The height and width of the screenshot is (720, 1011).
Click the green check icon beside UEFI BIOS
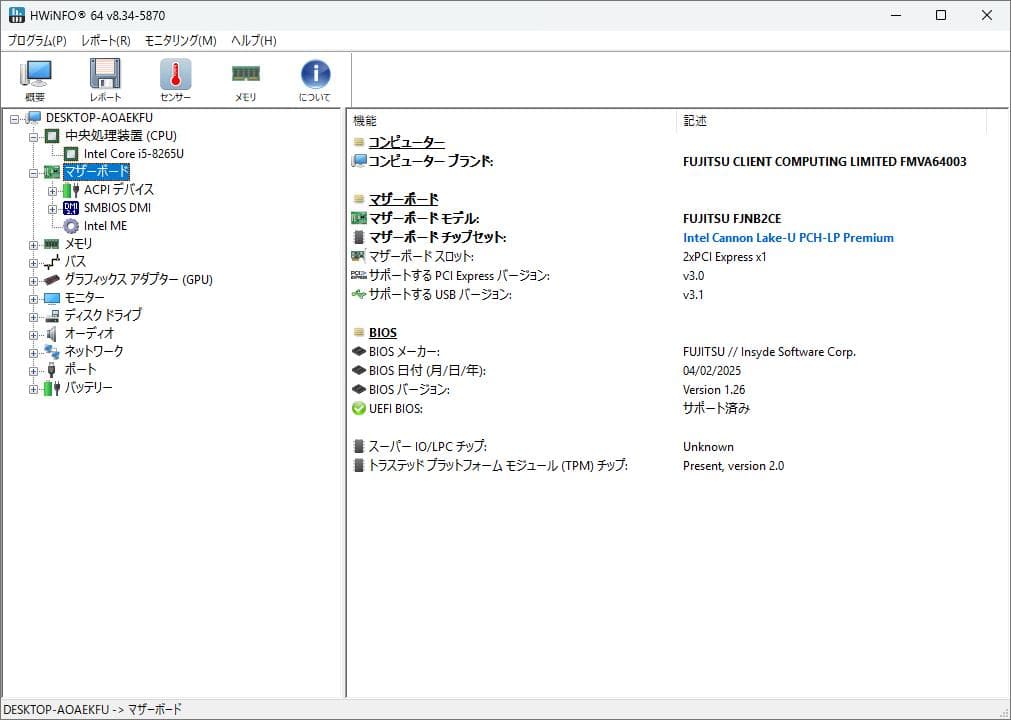(x=358, y=409)
